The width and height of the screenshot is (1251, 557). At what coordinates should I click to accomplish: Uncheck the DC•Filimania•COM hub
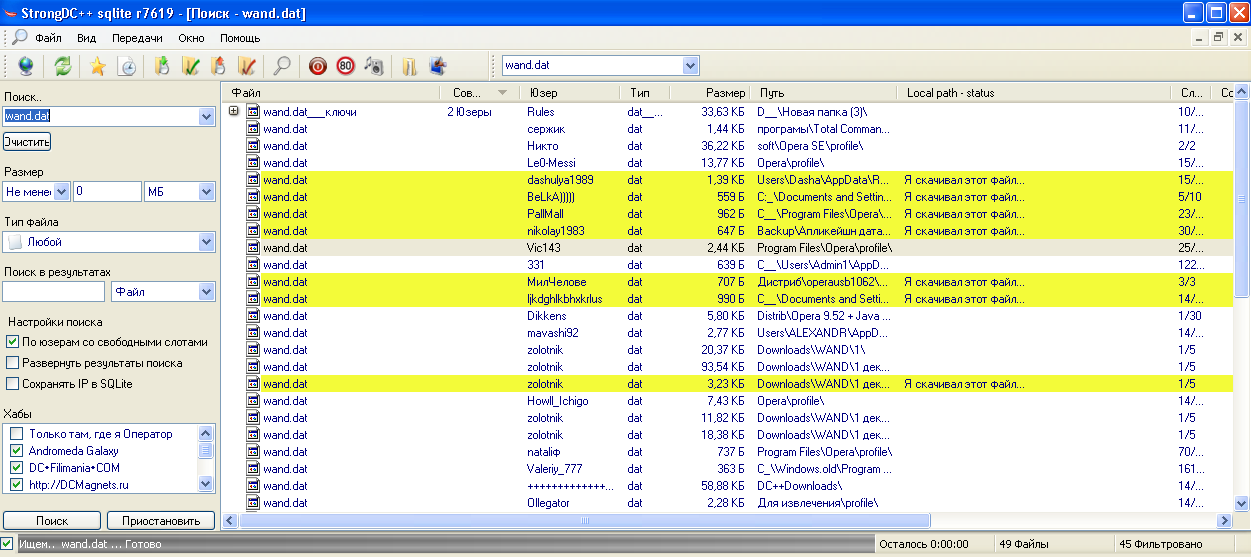pyautogui.click(x=16, y=468)
